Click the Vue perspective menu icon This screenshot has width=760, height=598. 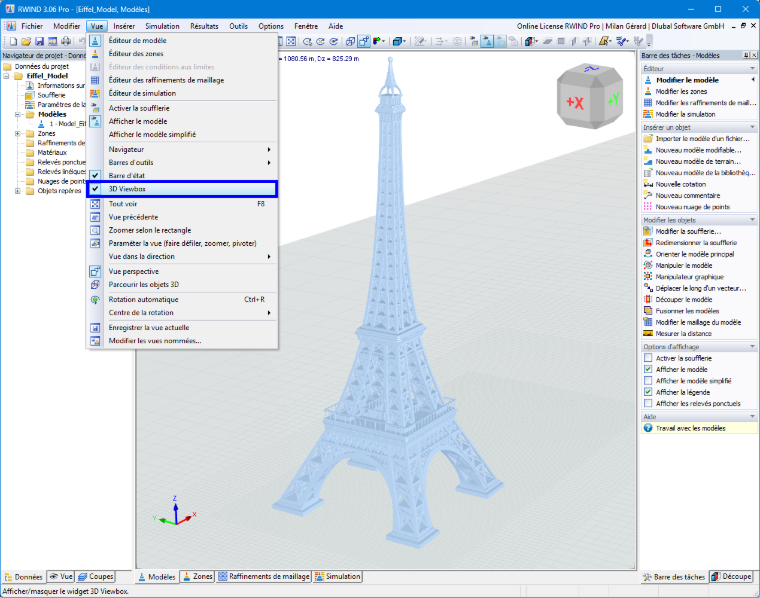pos(95,271)
